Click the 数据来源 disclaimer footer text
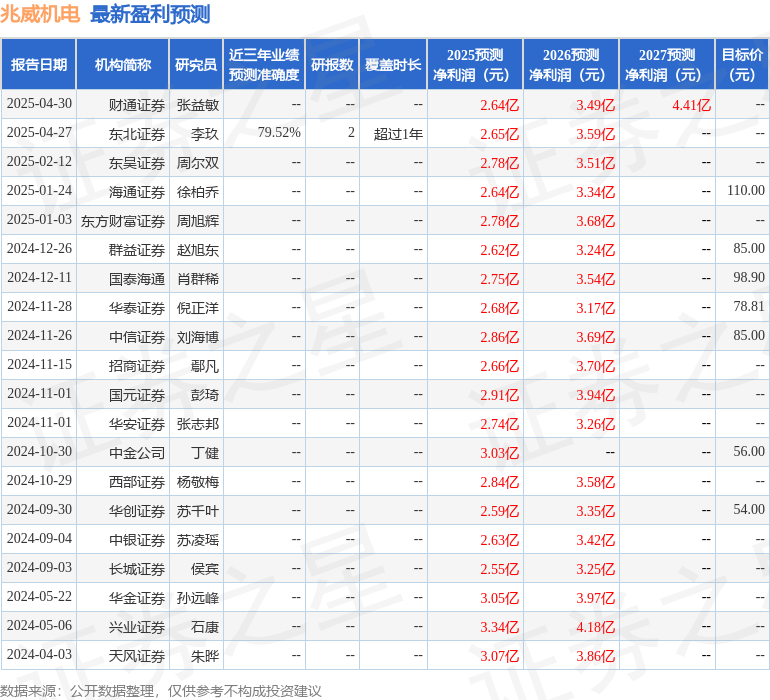 click(x=160, y=690)
